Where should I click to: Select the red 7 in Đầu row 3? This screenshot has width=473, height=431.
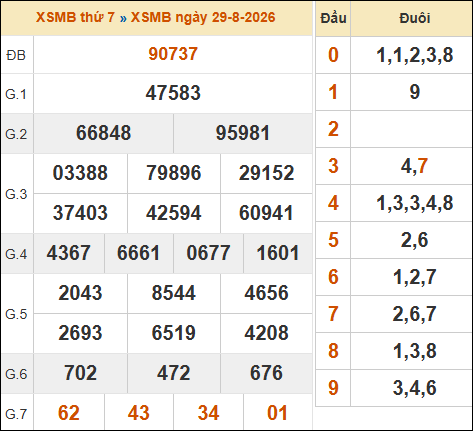pos(422,166)
